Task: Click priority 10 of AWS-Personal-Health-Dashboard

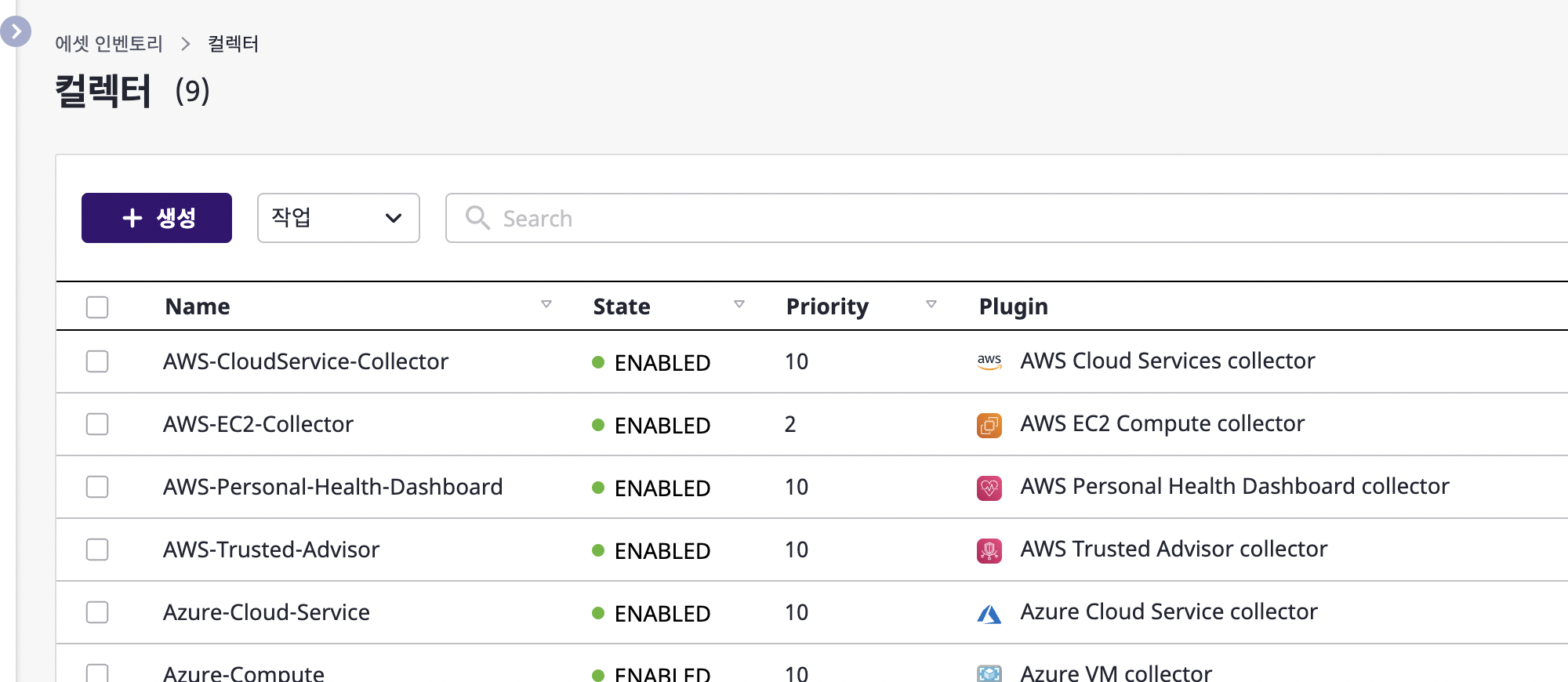Action: click(797, 487)
